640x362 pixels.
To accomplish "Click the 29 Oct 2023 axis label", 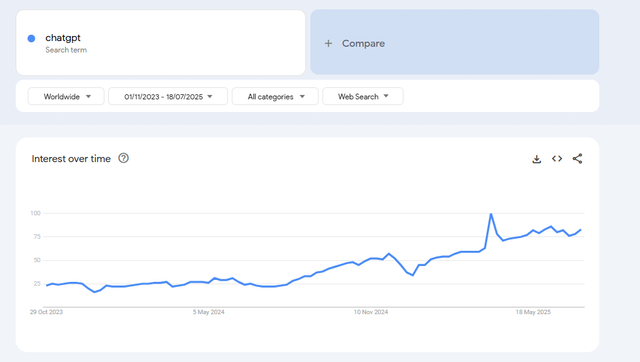I will pos(46,312).
